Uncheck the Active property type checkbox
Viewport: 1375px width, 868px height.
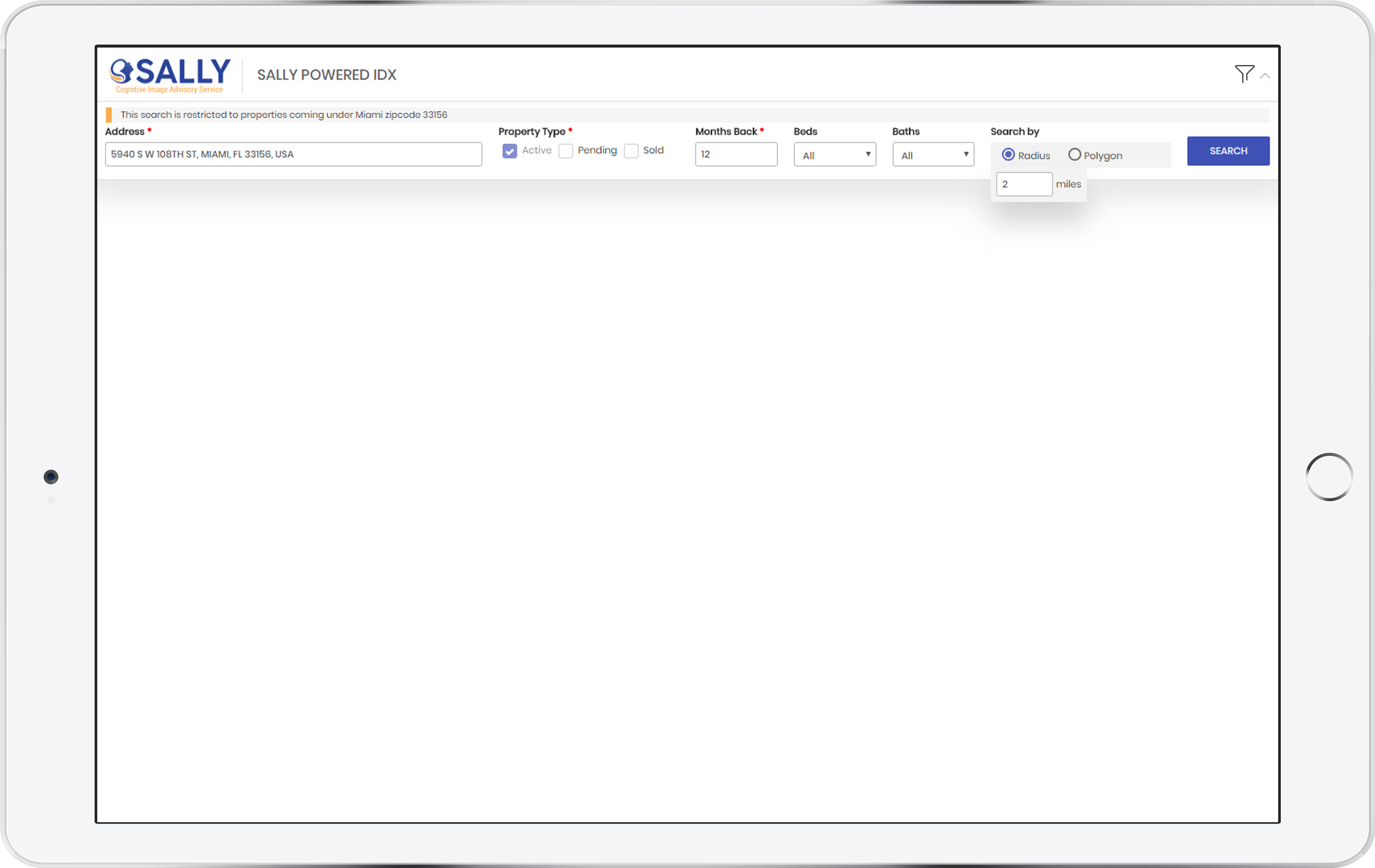pos(509,151)
